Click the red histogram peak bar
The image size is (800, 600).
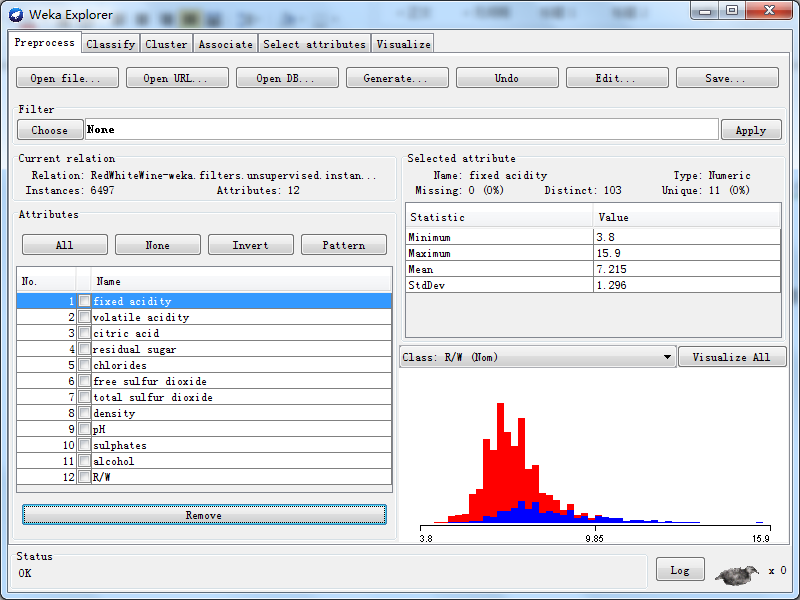[x=501, y=457]
